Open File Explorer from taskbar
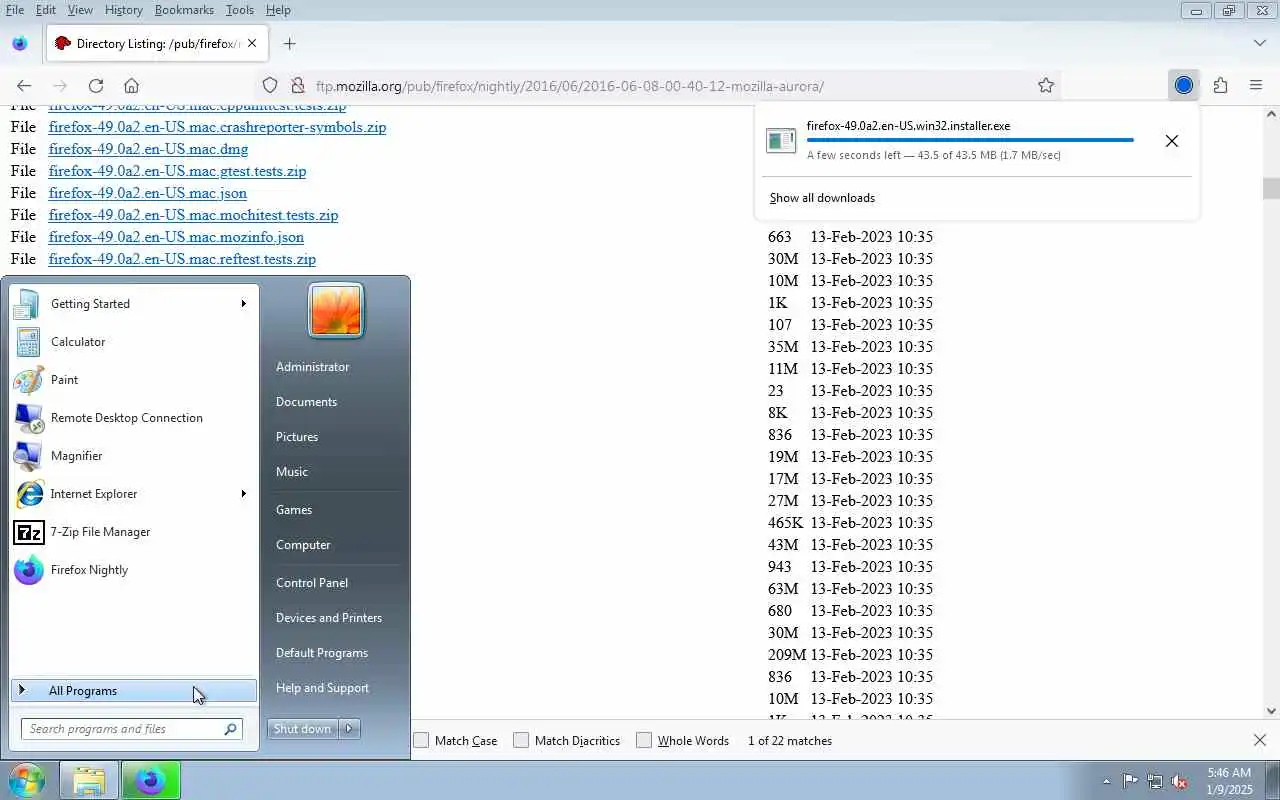1280x800 pixels. click(x=89, y=780)
